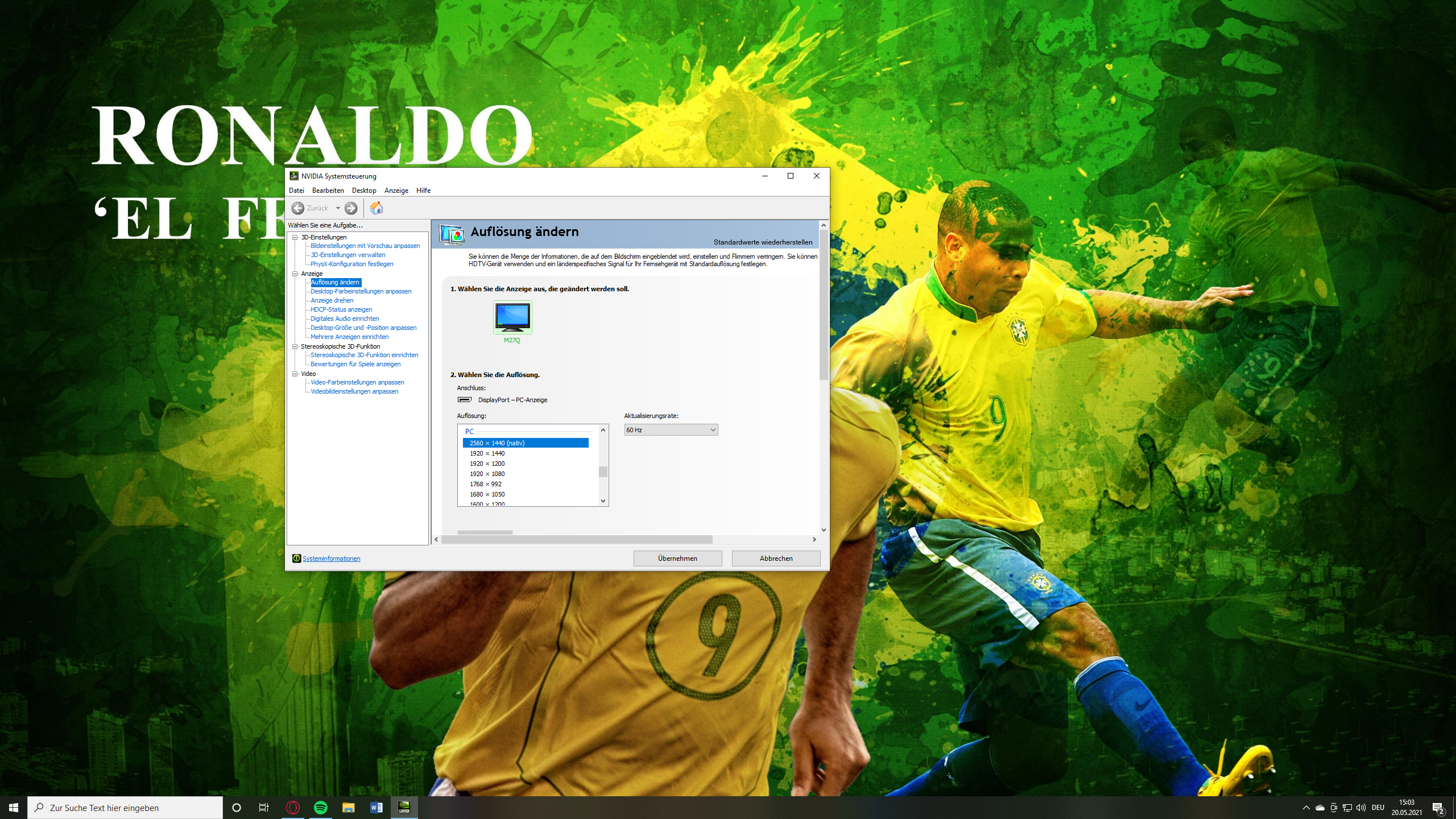The width and height of the screenshot is (1456, 819).
Task: Open the back history dropdown arrow
Action: click(338, 208)
